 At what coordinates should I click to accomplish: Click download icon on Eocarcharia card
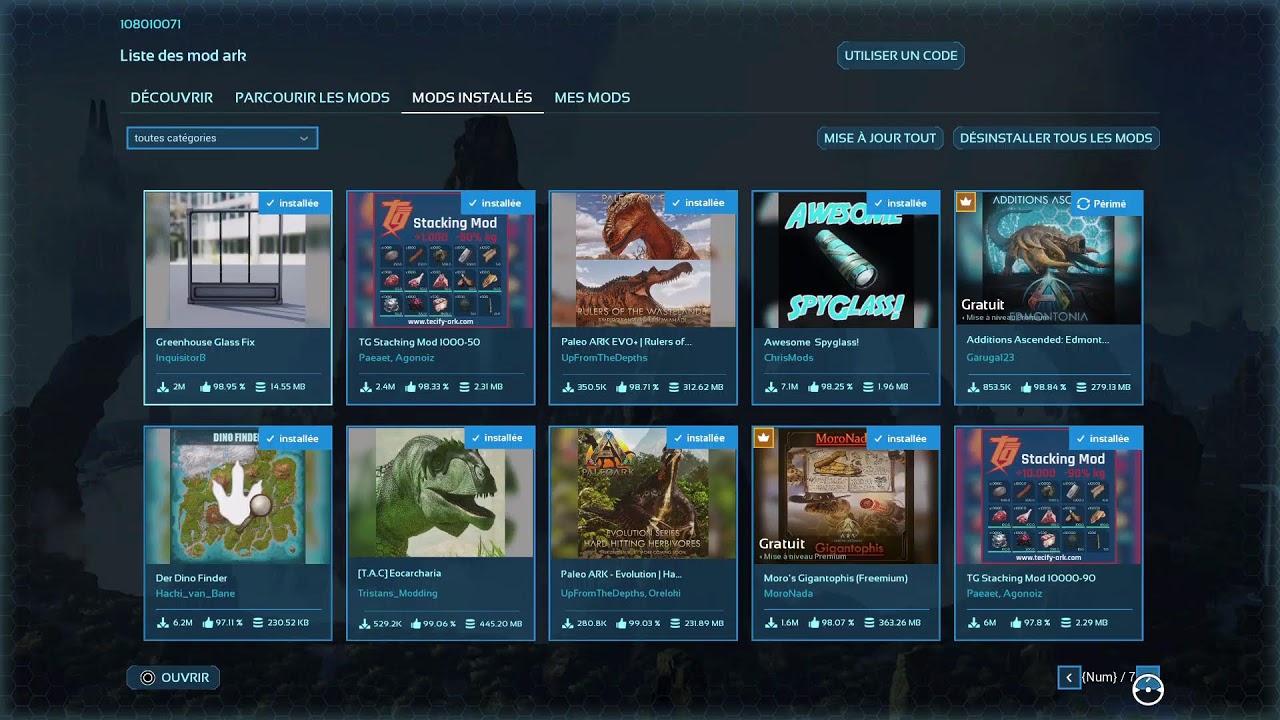coord(366,624)
